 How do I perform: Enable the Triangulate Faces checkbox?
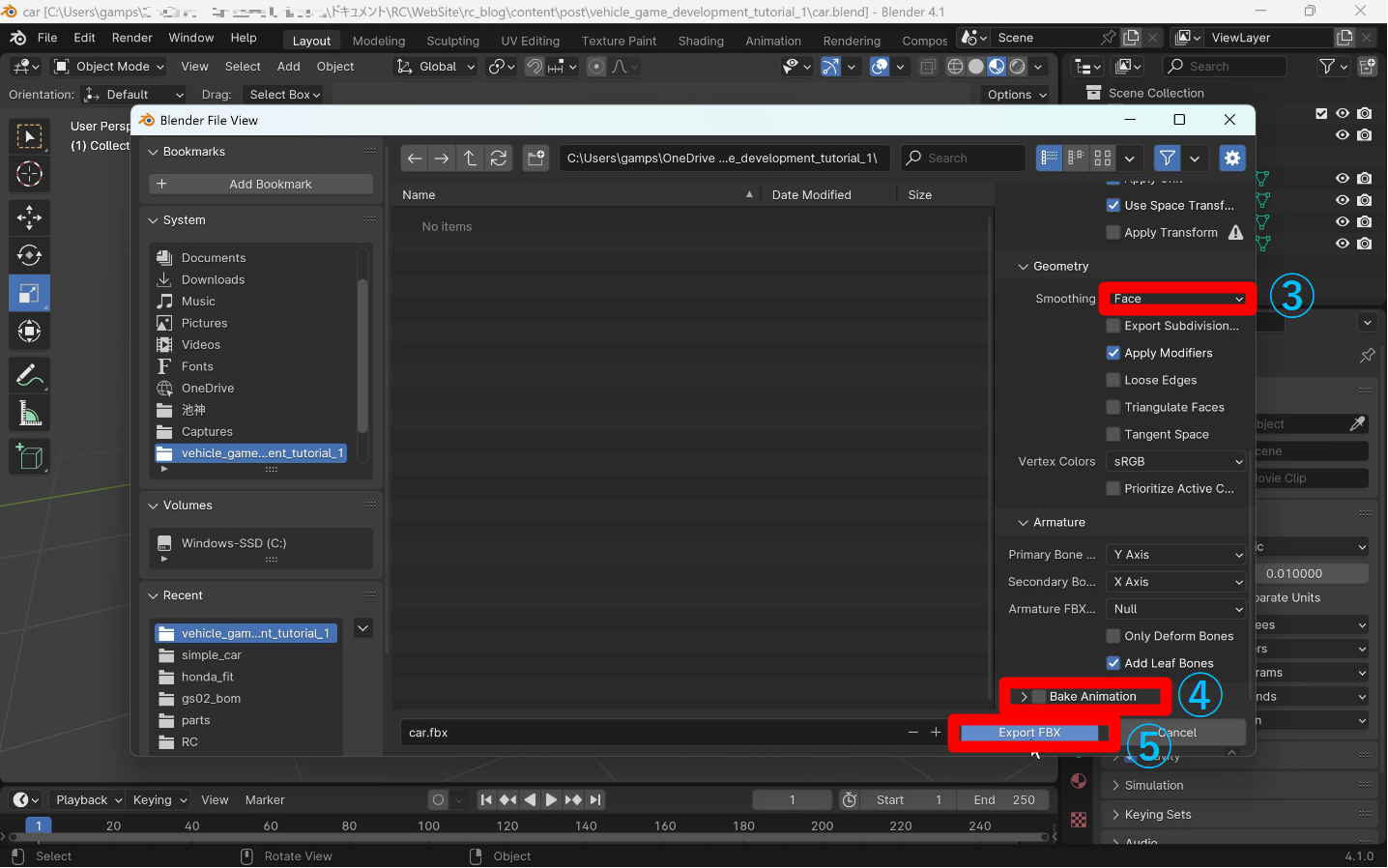tap(1113, 407)
